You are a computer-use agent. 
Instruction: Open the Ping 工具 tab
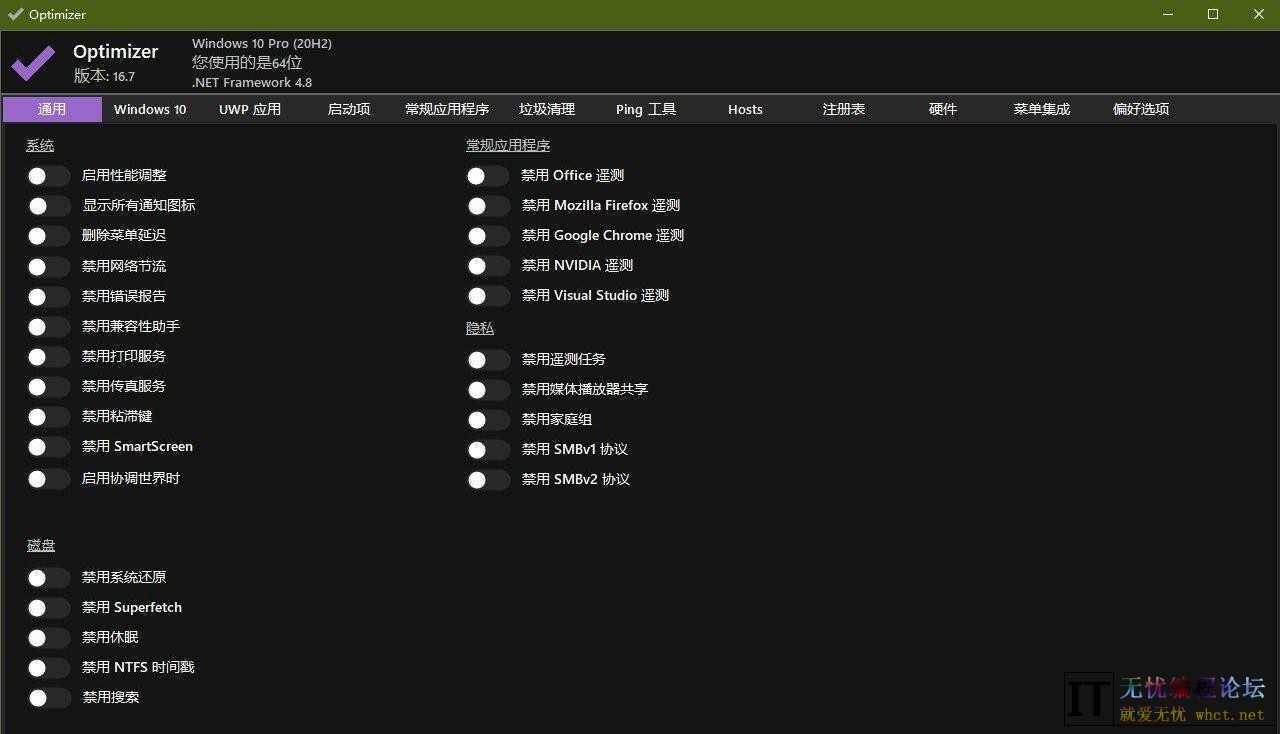pos(645,109)
